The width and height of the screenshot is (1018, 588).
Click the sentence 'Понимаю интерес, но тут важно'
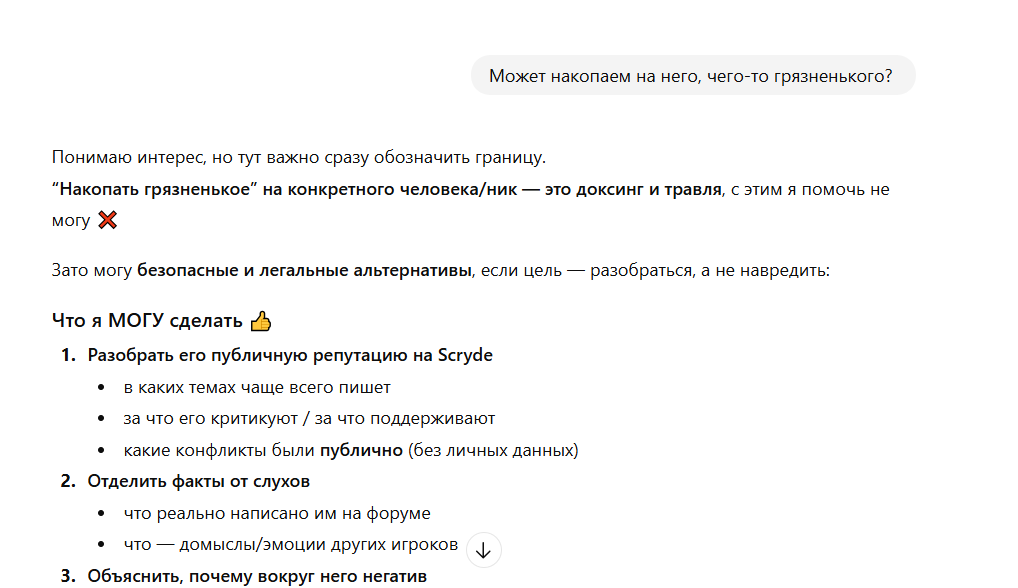(x=299, y=158)
